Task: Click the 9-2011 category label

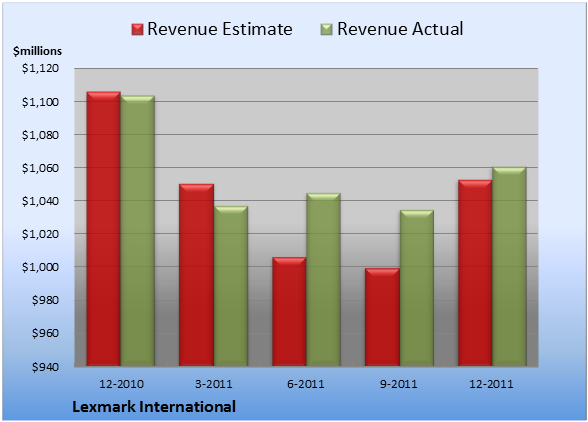Action: coord(398,384)
